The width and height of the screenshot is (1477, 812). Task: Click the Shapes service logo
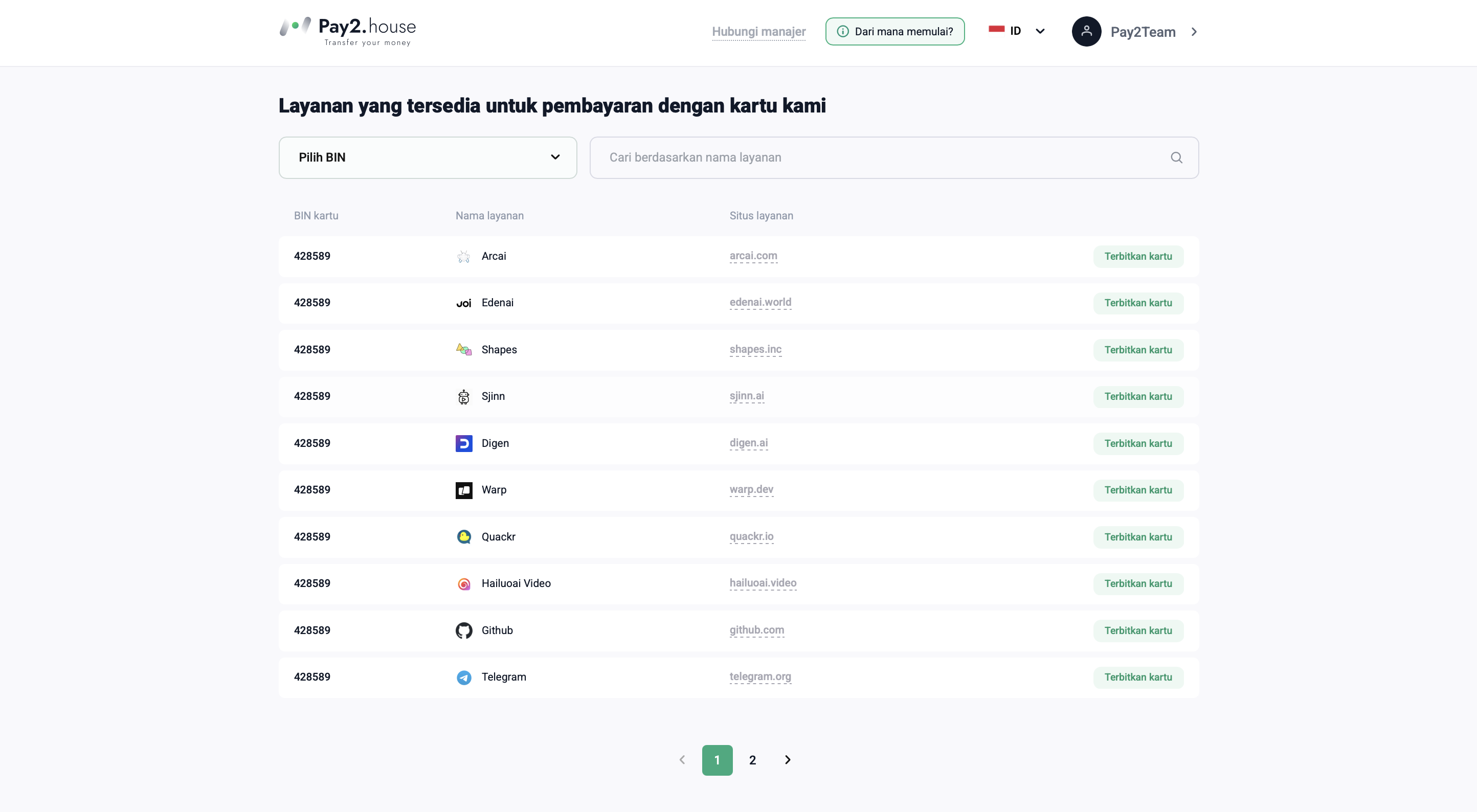463,350
